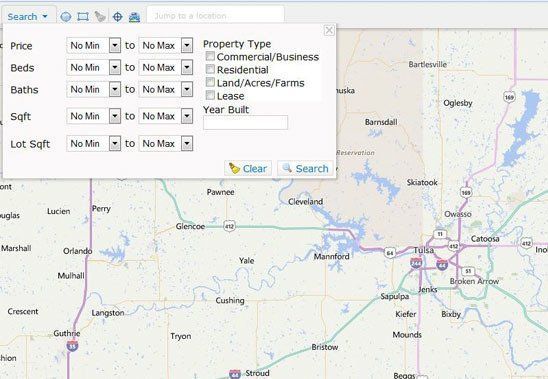Click the Interstate 44 shield in Tulsa
Image resolution: width=548 pixels, height=379 pixels.
click(x=442, y=265)
